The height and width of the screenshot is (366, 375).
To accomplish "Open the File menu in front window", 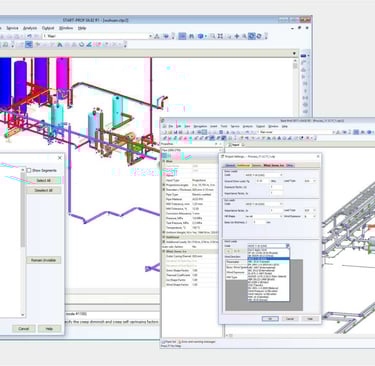I will [171, 126].
